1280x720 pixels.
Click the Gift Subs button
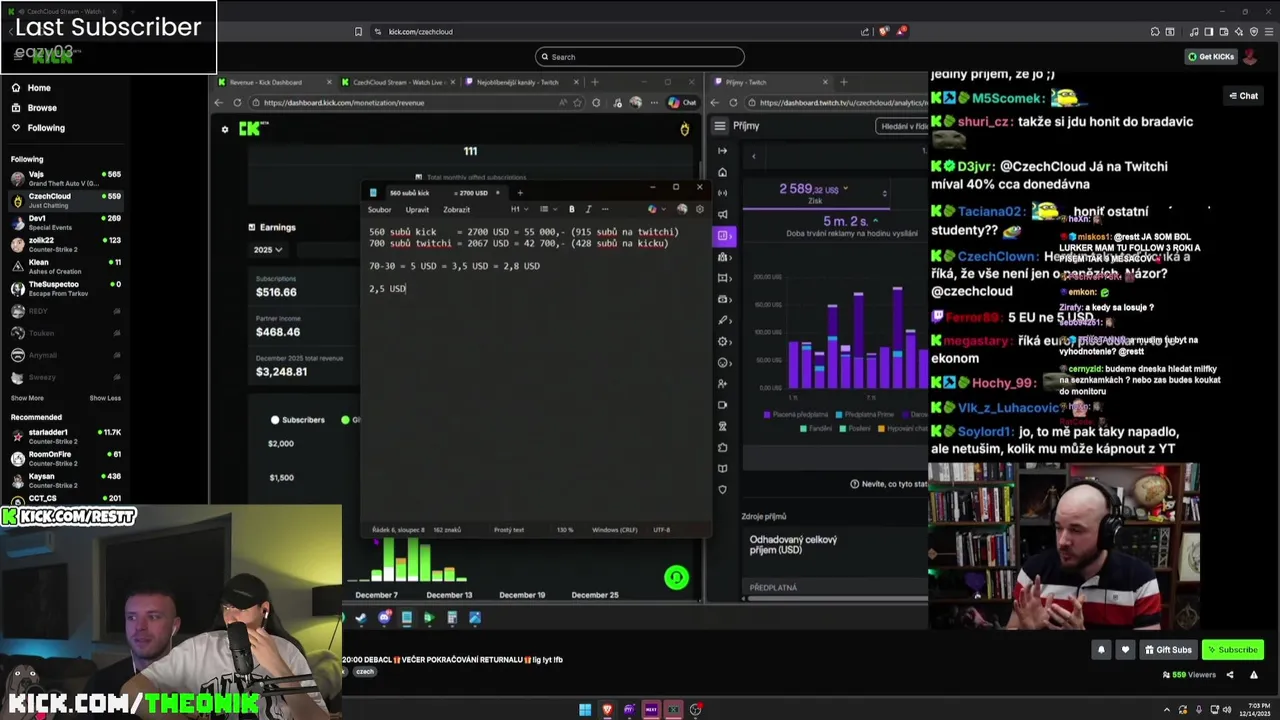1167,650
